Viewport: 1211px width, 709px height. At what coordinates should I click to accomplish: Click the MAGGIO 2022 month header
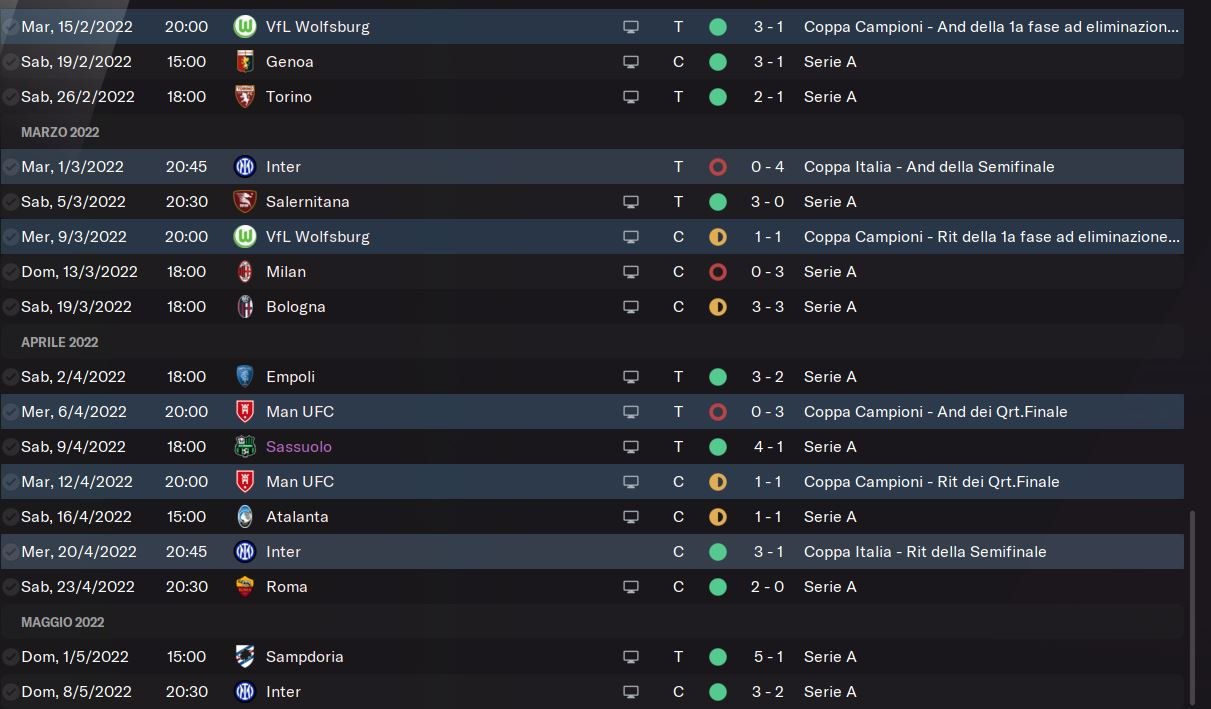[62, 622]
